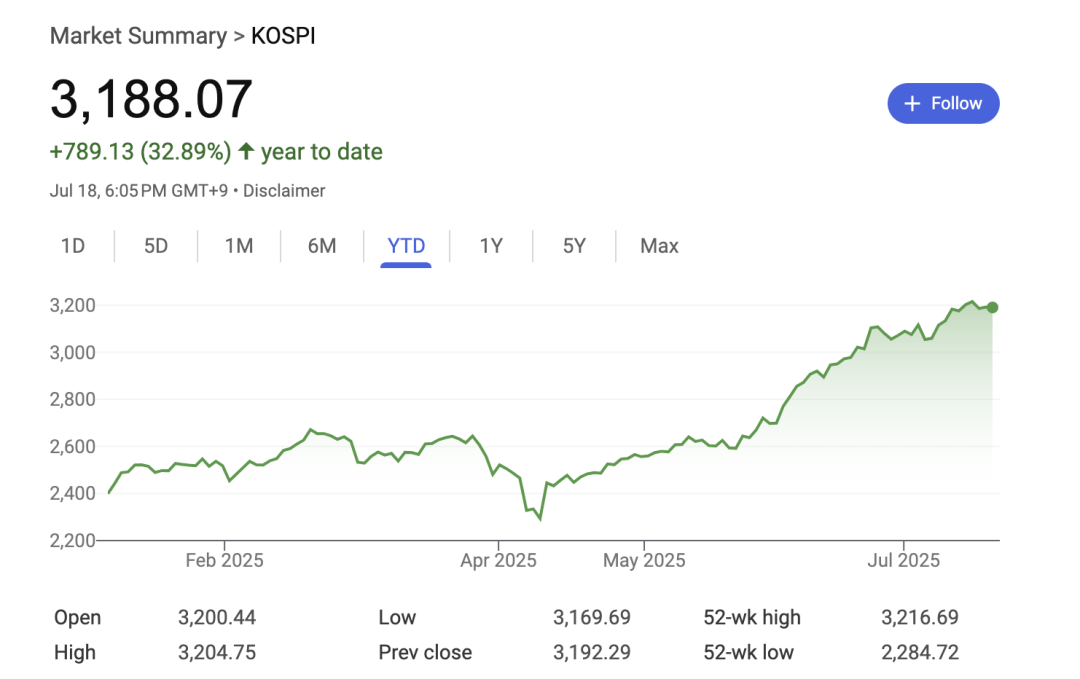This screenshot has width=1080, height=679.
Task: Open the Market Summary breadcrumb link
Action: (138, 36)
